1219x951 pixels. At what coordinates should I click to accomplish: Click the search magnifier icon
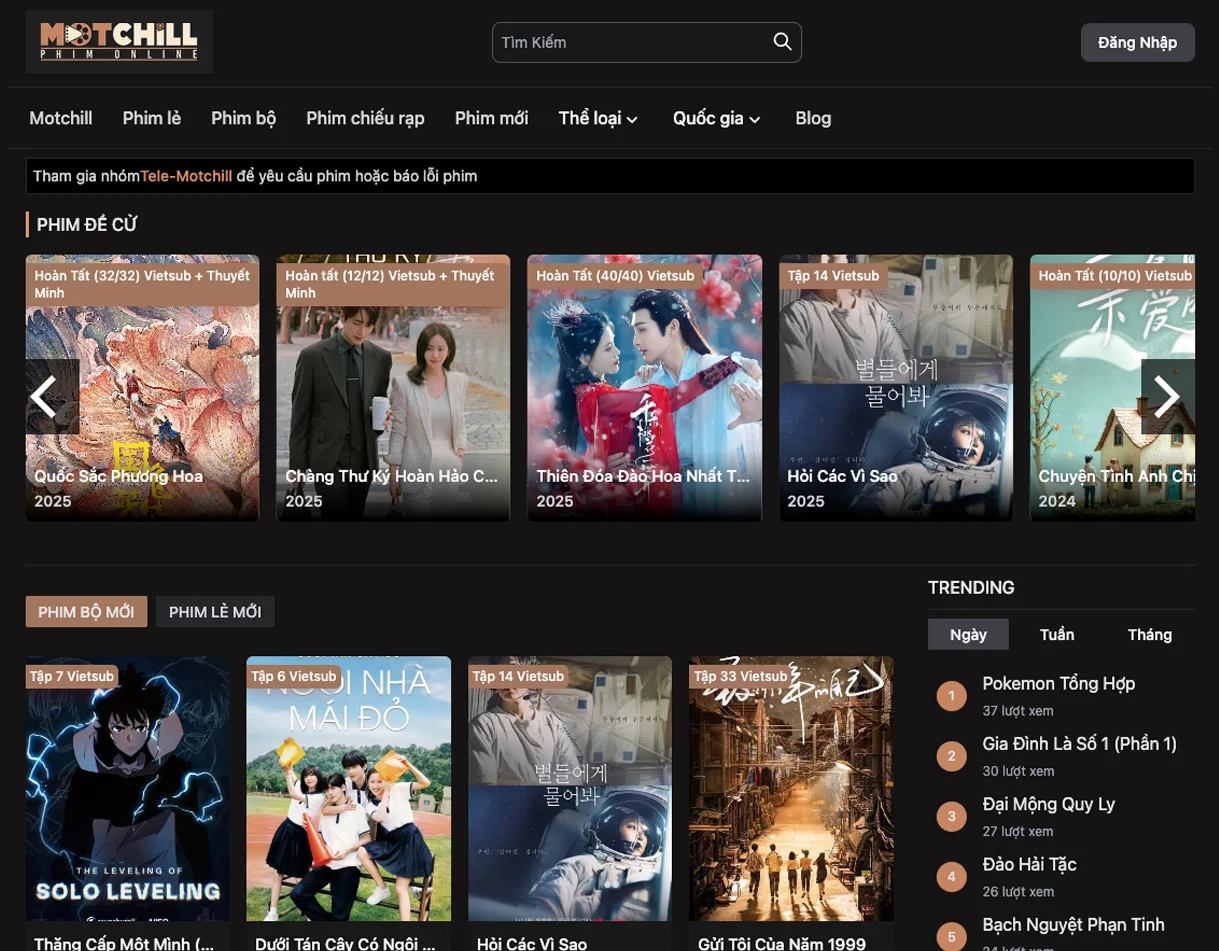[782, 41]
